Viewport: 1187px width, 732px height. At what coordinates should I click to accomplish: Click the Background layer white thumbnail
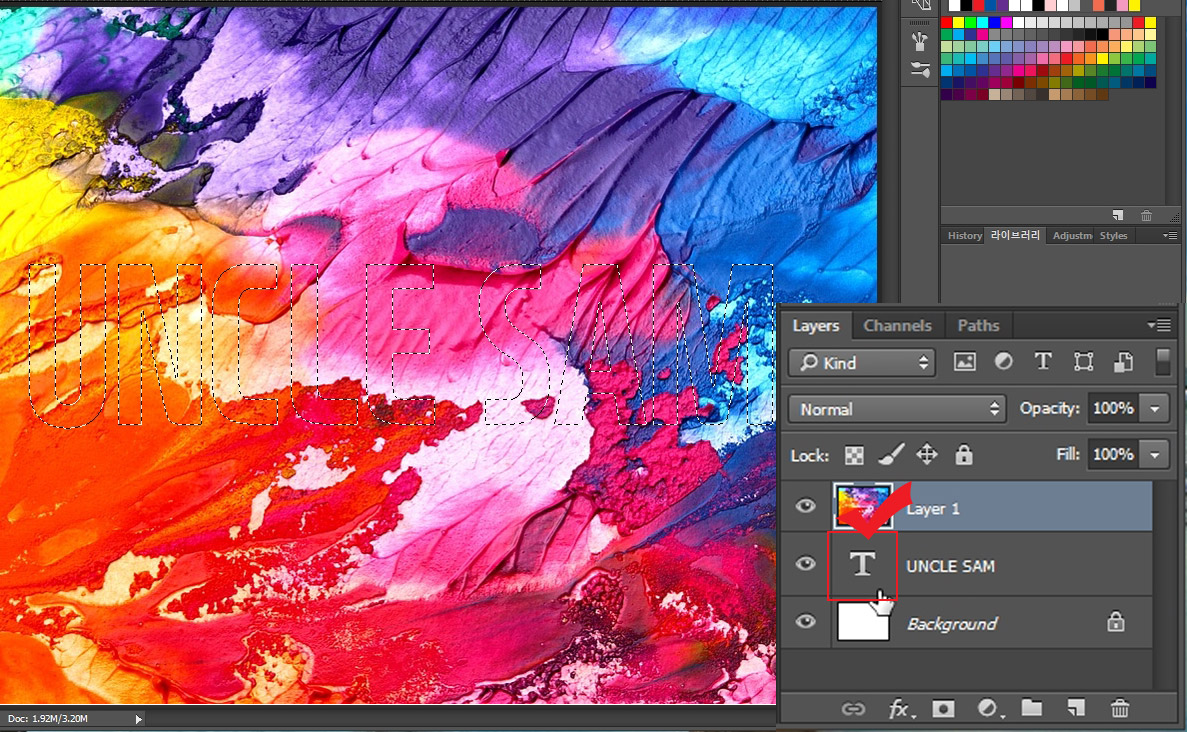(863, 622)
